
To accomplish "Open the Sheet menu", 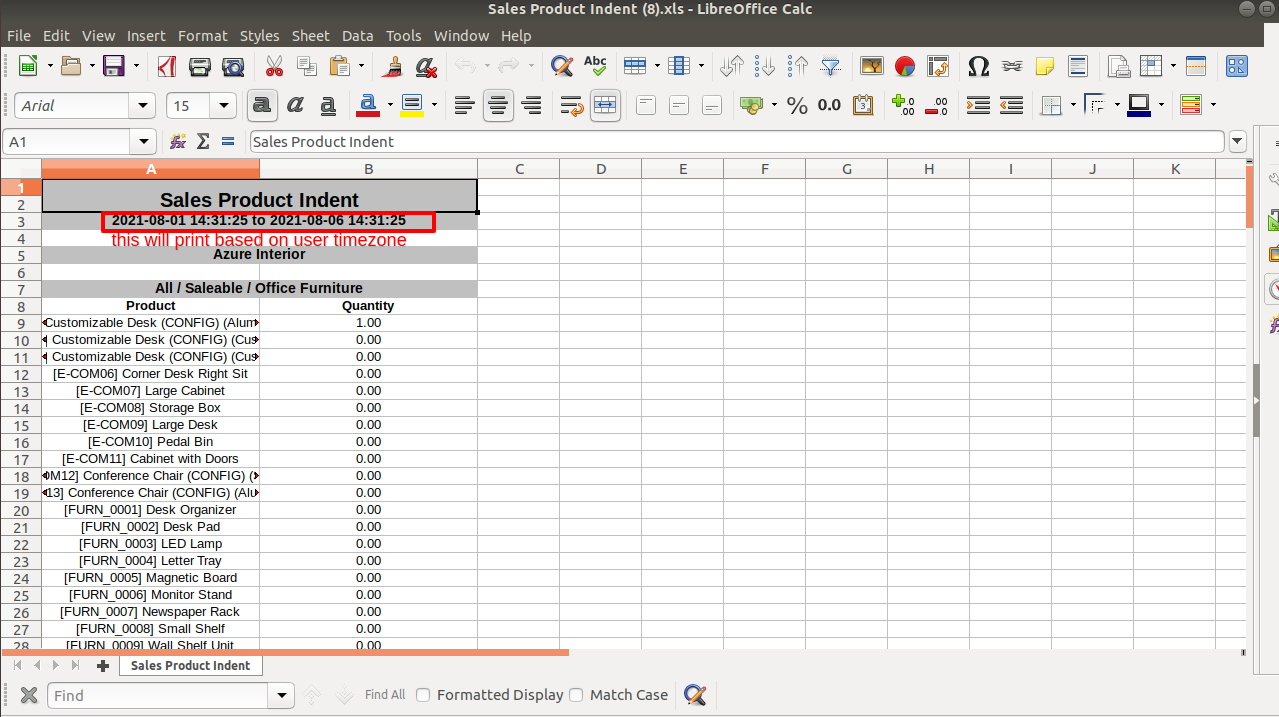I will click(311, 35).
